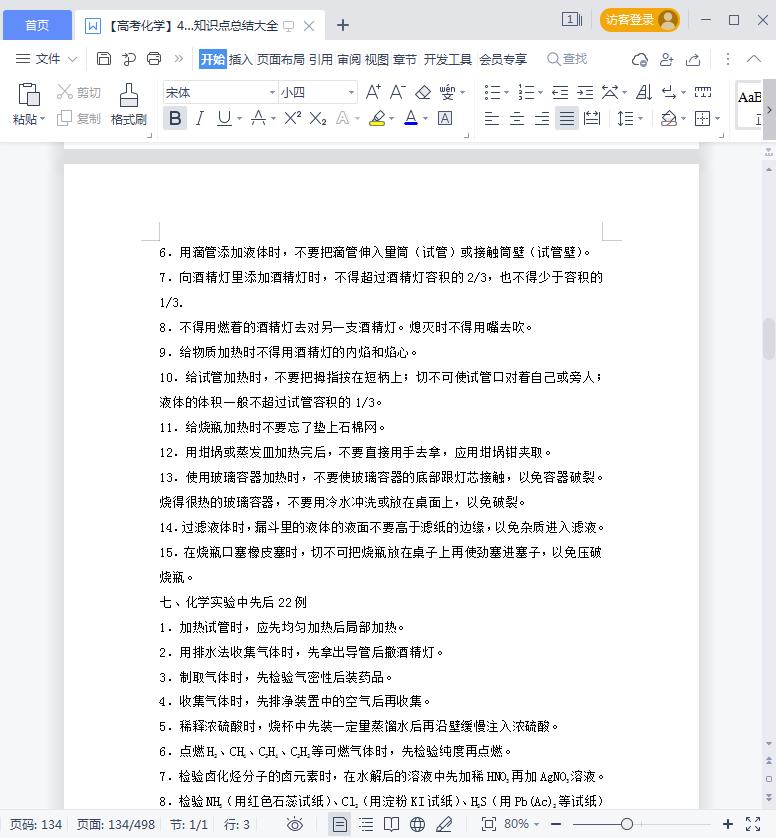This screenshot has width=776, height=838.
Task: Switch to the 审阅 ribbon tab
Action: 349,59
